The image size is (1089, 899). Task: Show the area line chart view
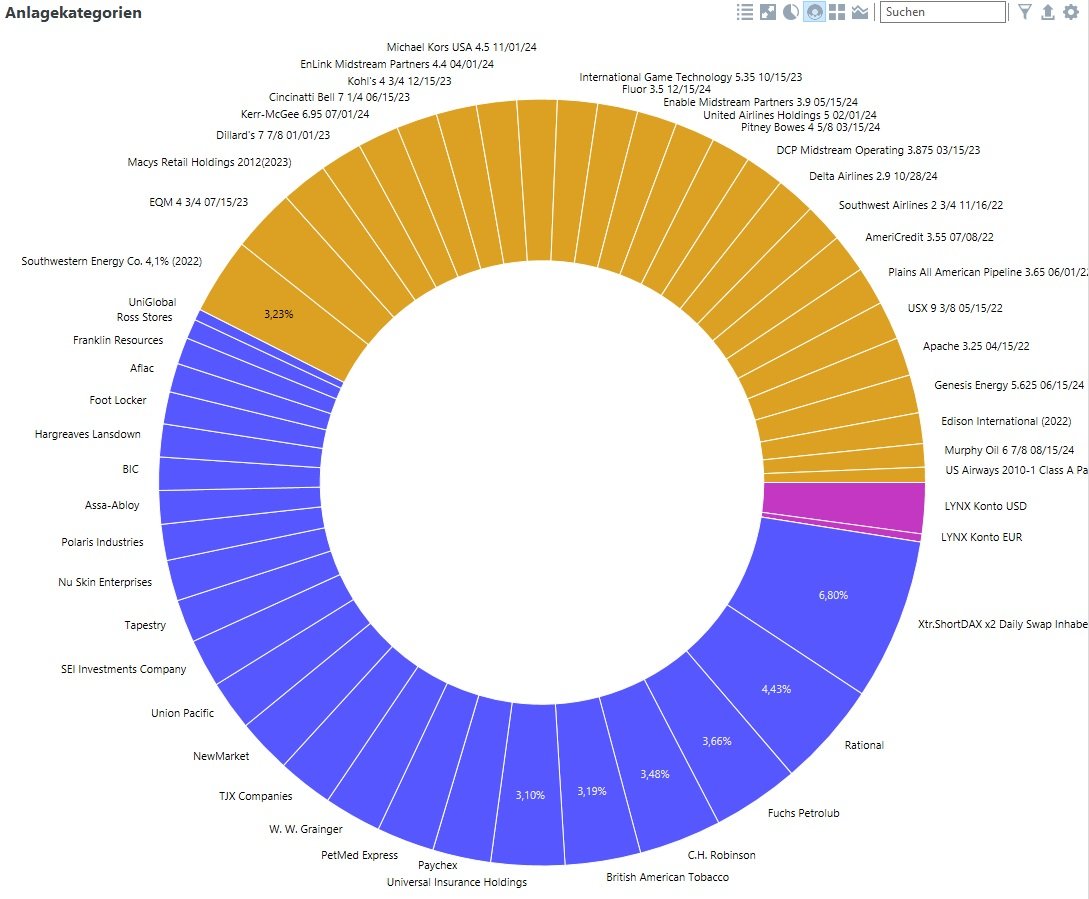[860, 12]
